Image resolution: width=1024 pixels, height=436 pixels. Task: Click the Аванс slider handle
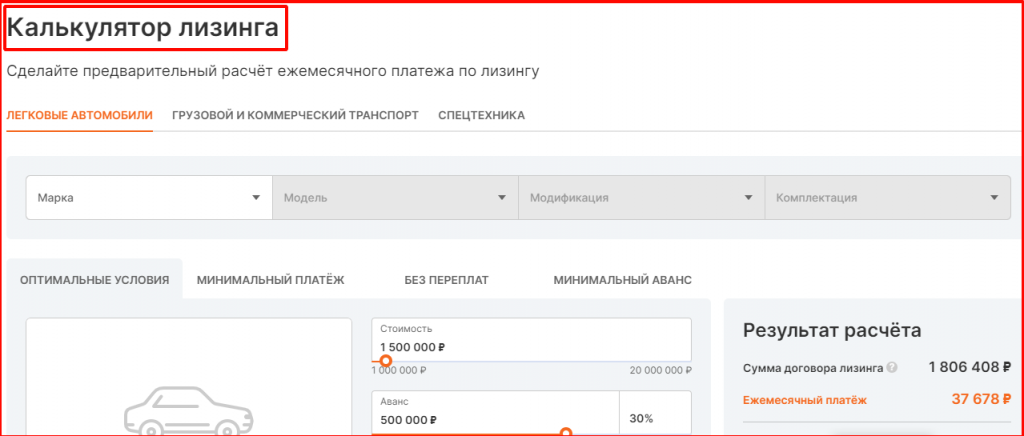[566, 432]
